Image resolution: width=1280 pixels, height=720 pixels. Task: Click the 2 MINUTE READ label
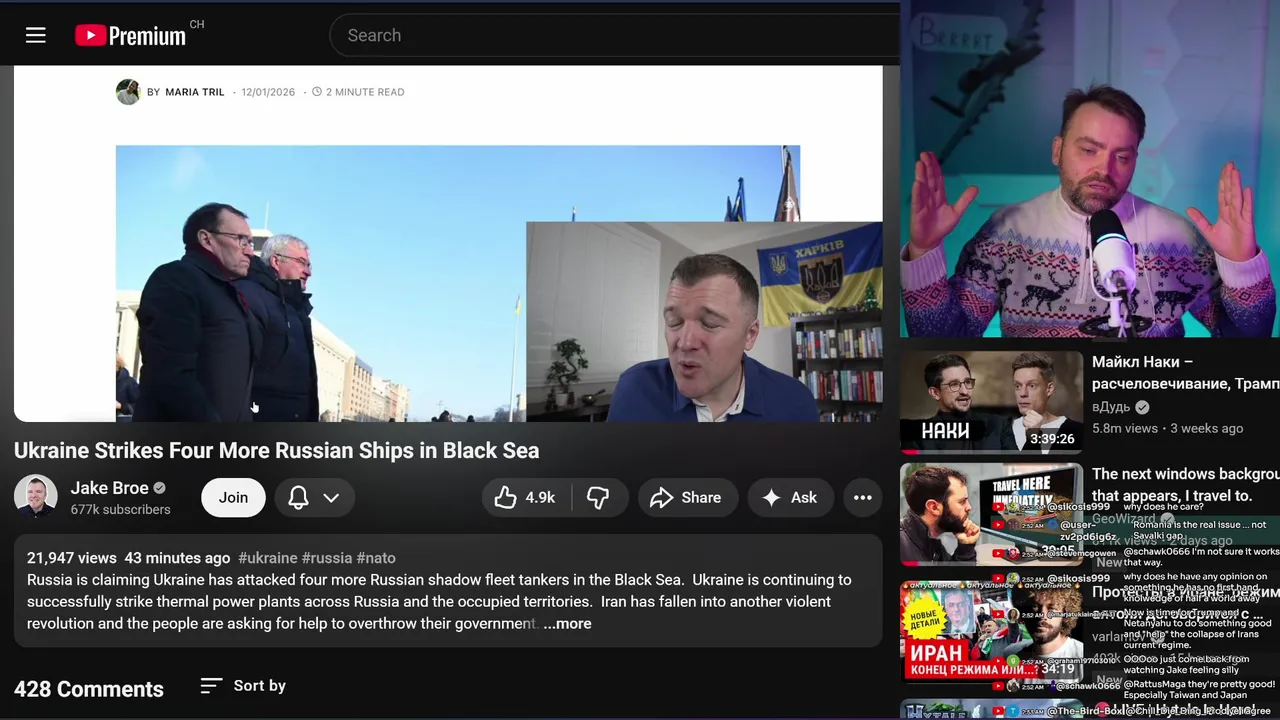pos(365,92)
